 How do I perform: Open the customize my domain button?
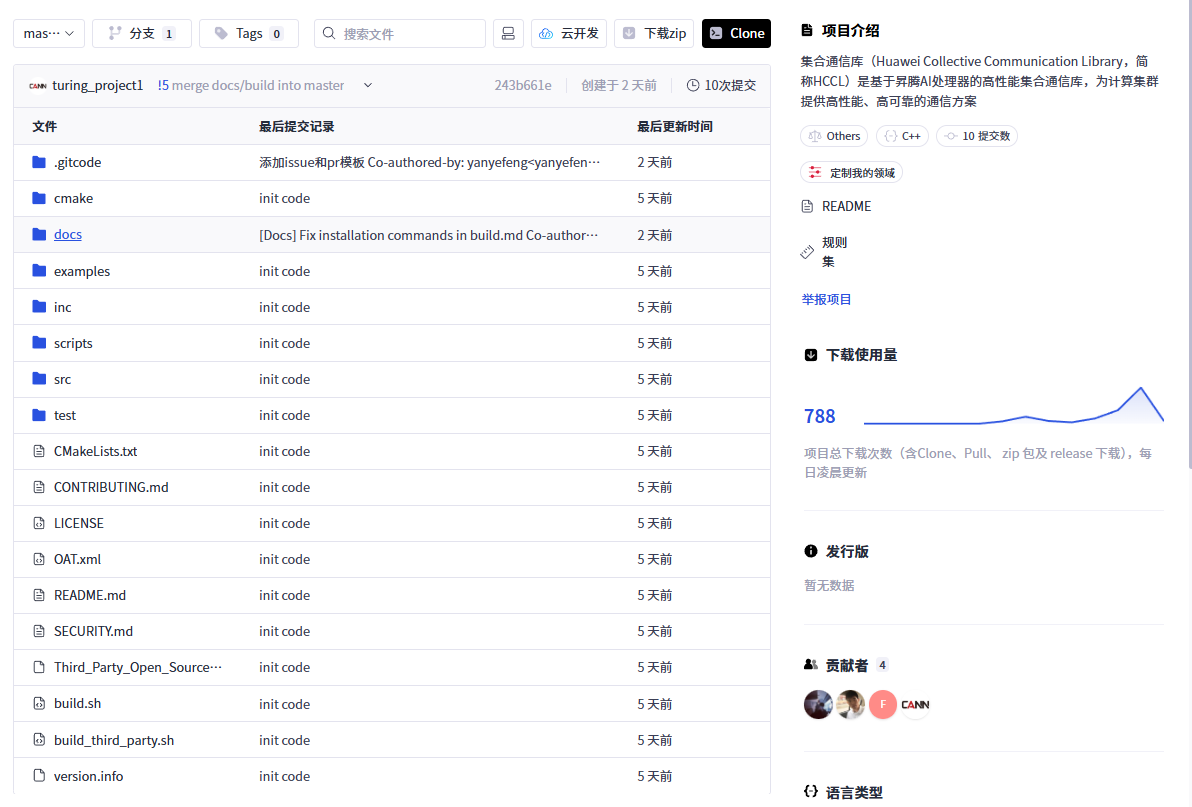tap(851, 172)
